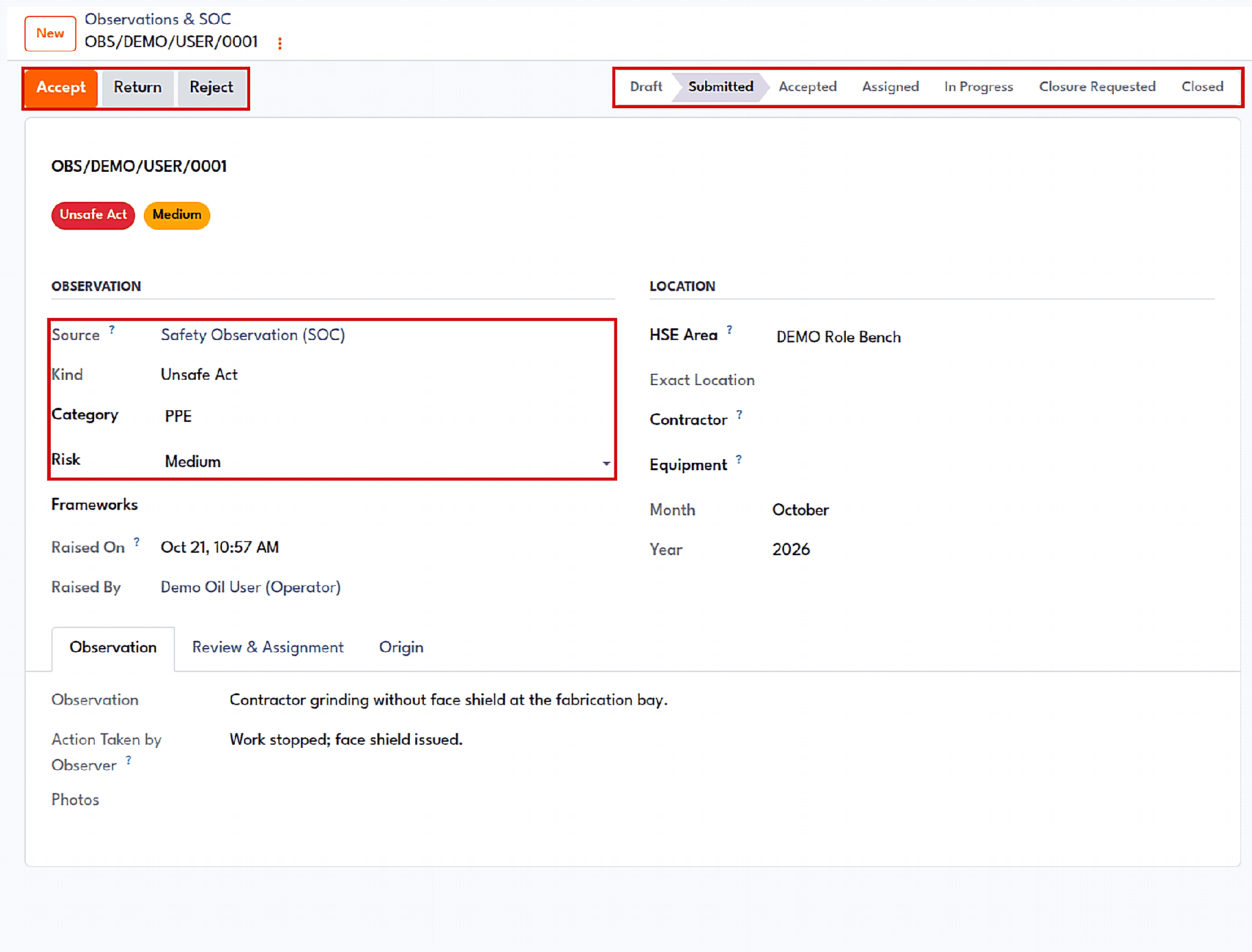The height and width of the screenshot is (952, 1252).
Task: Click the Raised On date Oct 21, 10:57 AM
Action: click(x=220, y=548)
